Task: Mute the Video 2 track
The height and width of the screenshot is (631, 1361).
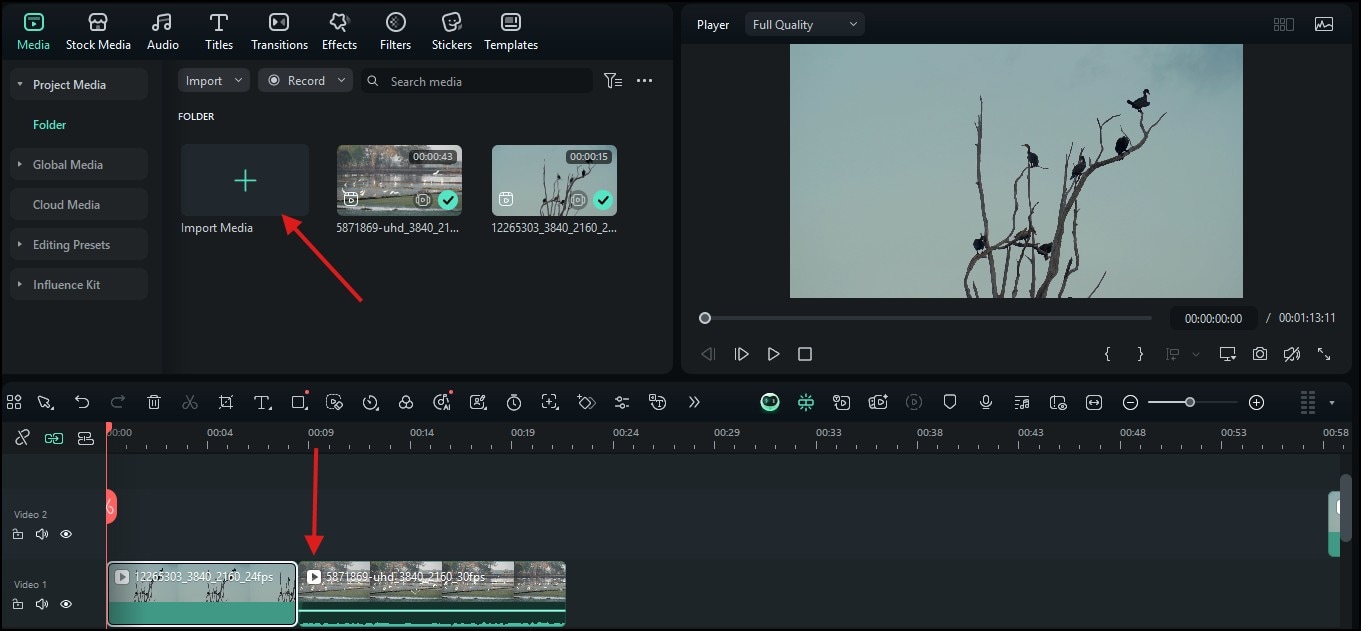Action: tap(42, 534)
